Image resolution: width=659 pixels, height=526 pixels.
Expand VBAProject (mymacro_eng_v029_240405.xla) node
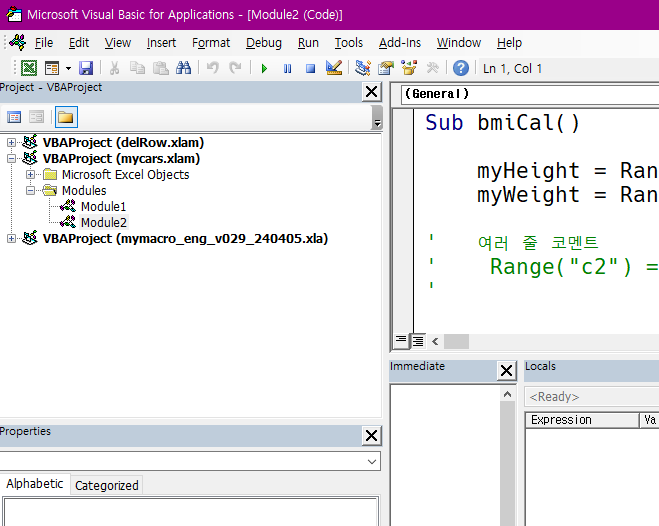(11, 238)
